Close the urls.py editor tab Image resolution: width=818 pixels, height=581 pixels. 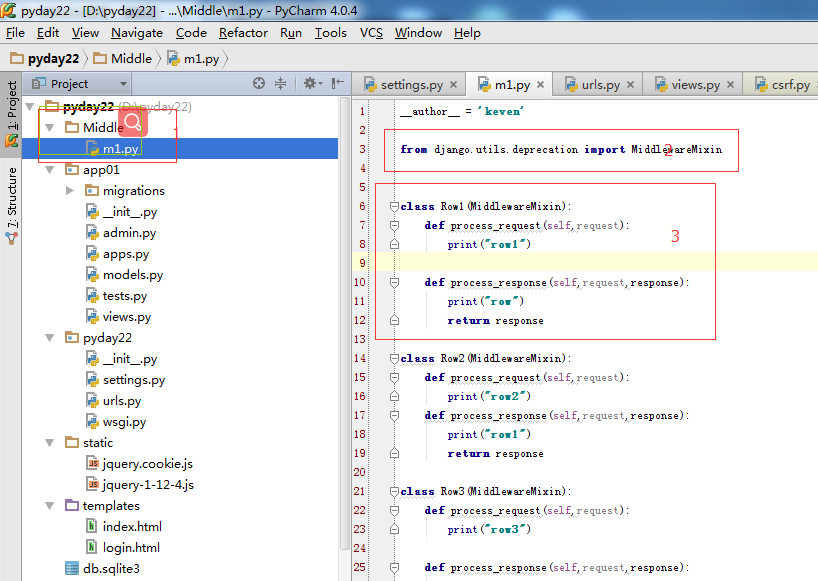click(x=628, y=85)
